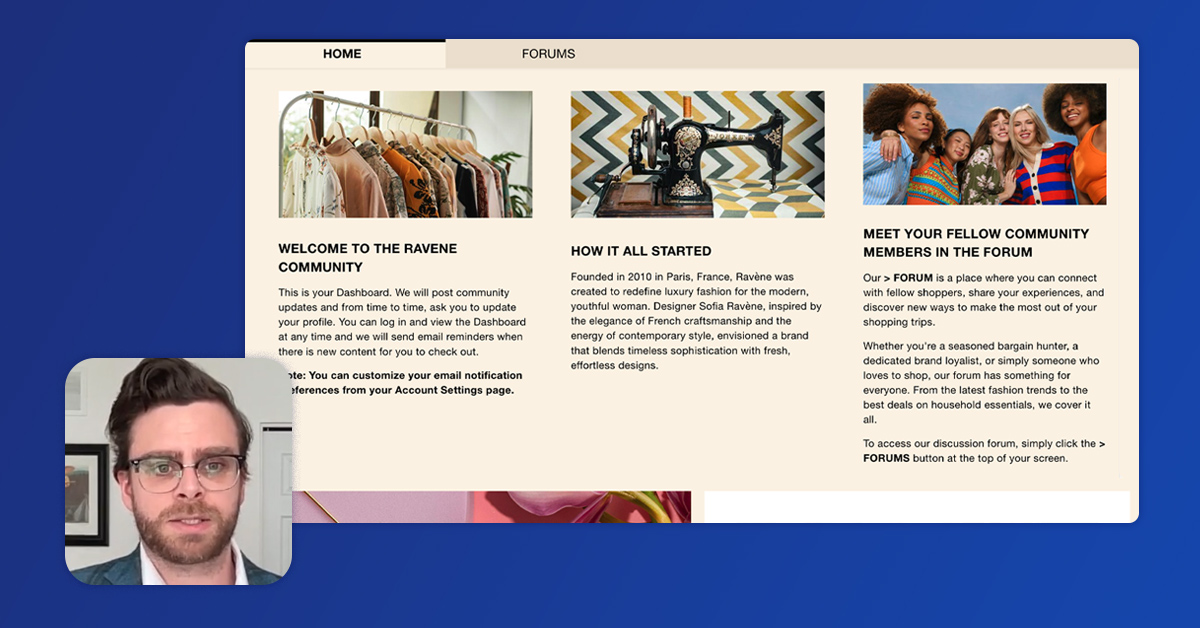Switch to the HOME tab
1200x628 pixels.
[342, 54]
